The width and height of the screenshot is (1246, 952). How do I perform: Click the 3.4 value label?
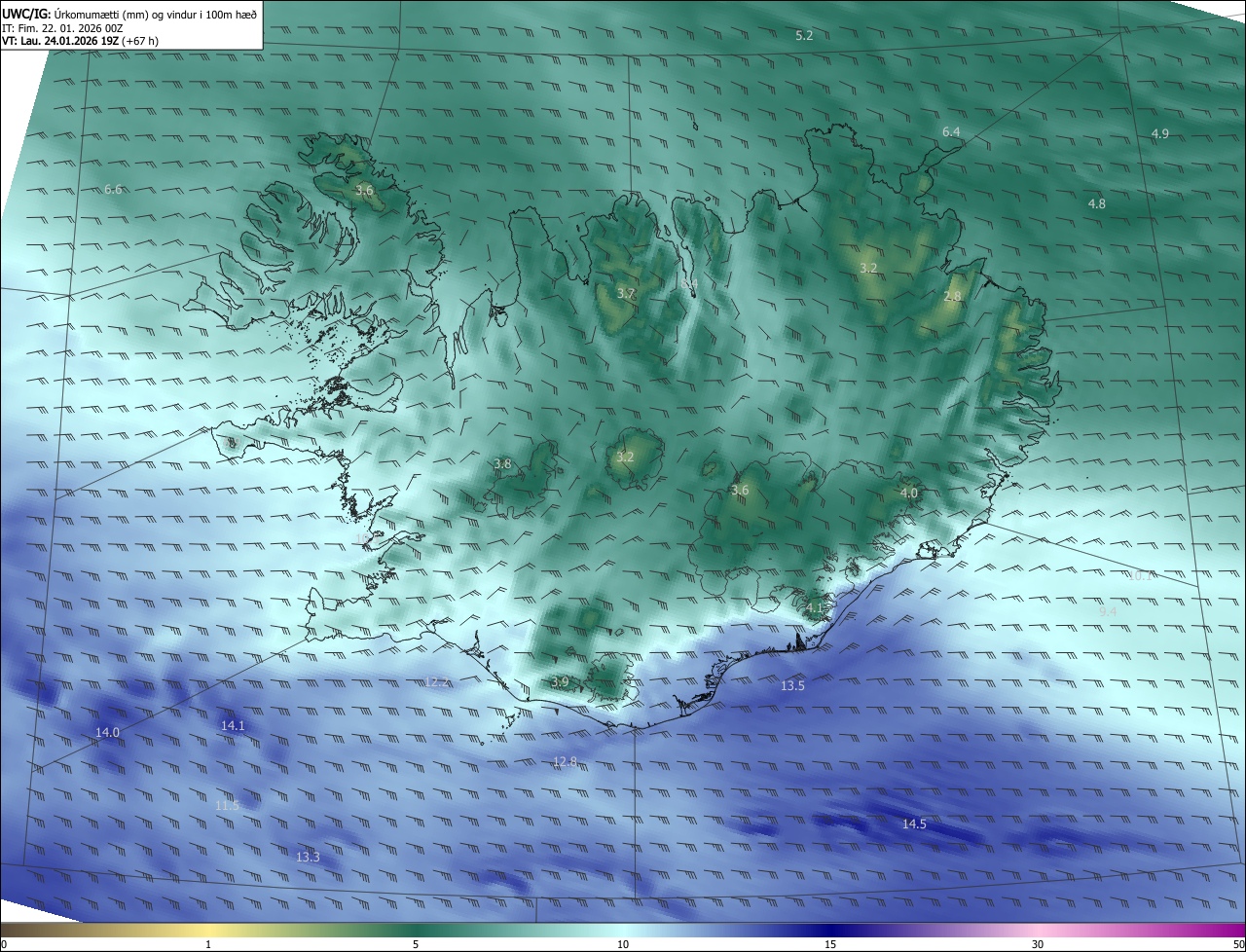coord(689,284)
